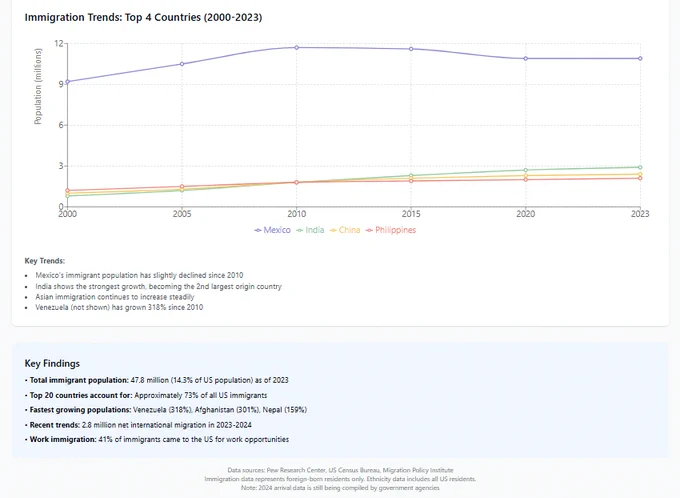This screenshot has height=498, width=680.
Task: Select Mexico's 2005 data point
Action: [182, 64]
